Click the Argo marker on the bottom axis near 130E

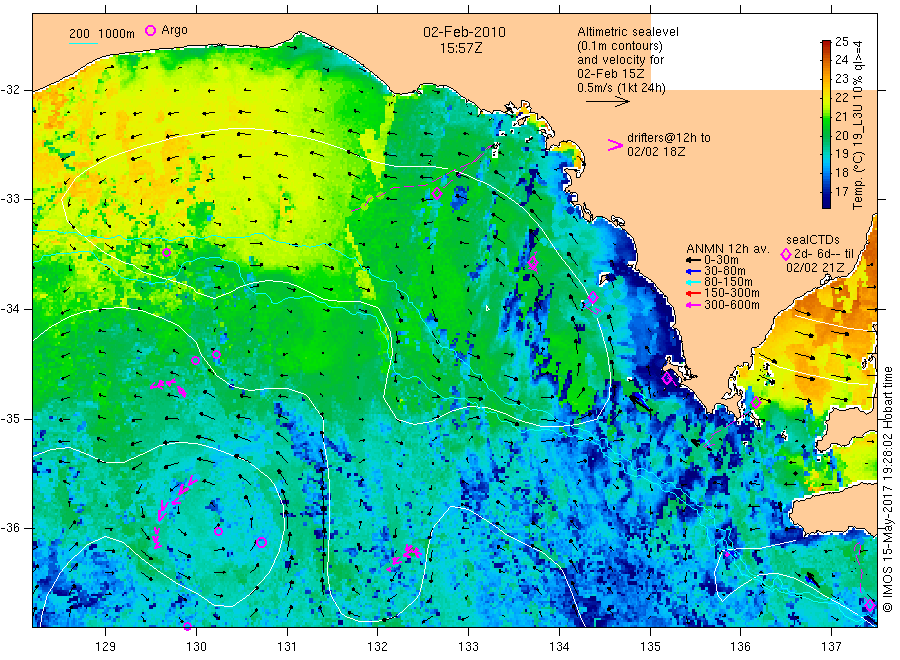tap(188, 626)
